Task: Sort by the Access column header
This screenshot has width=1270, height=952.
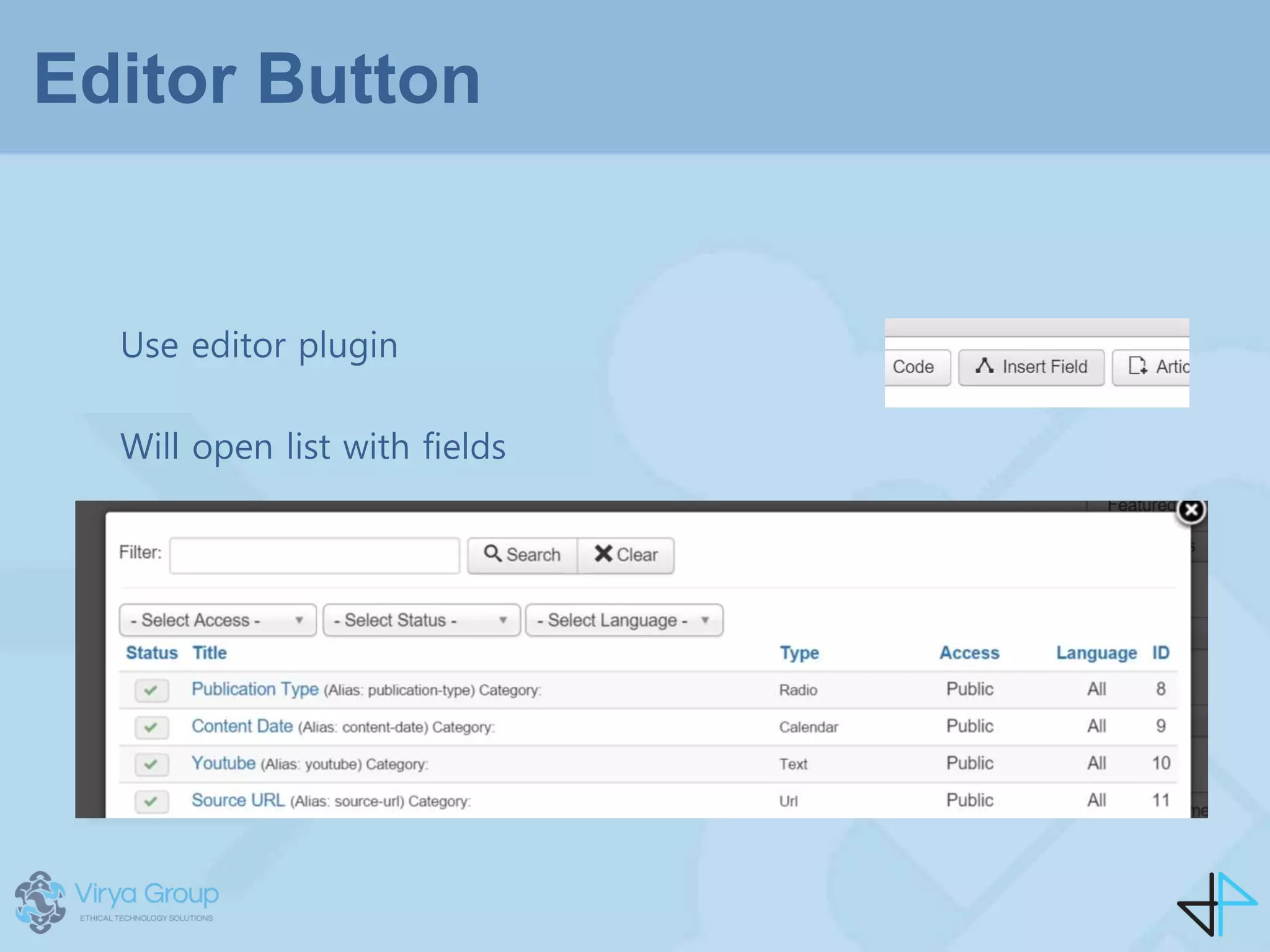Action: pyautogui.click(x=969, y=653)
